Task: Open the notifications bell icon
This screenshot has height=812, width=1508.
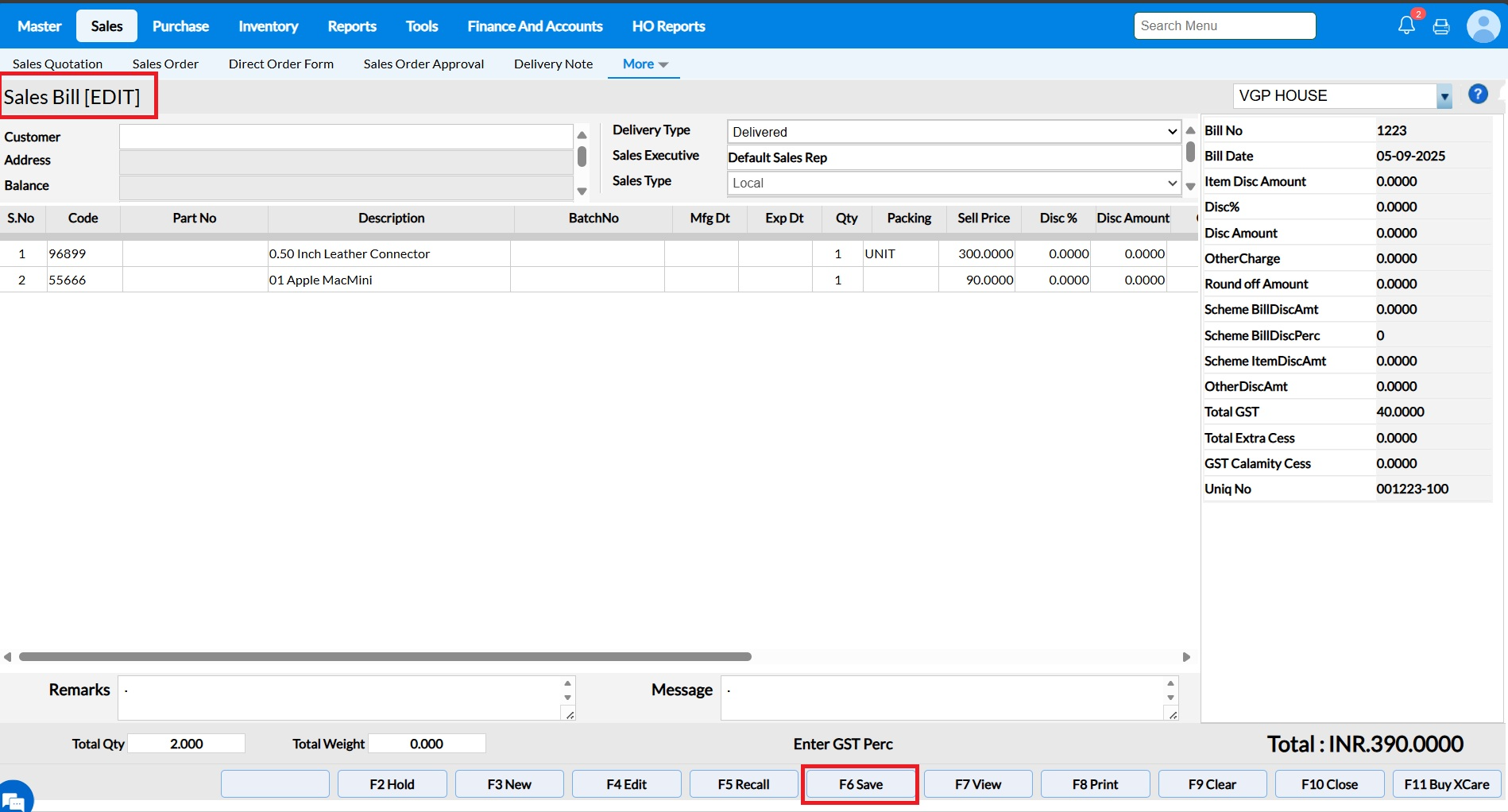Action: (x=1406, y=25)
